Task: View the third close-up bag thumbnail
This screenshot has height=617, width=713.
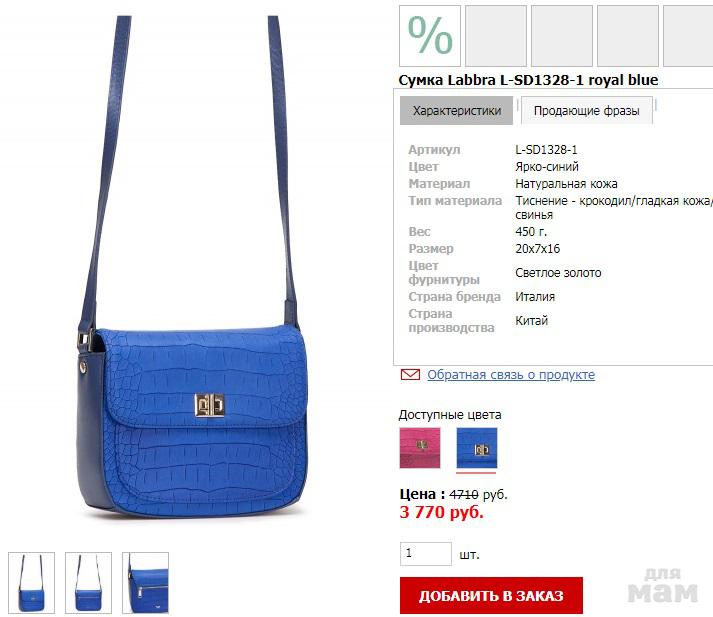Action: click(x=146, y=583)
